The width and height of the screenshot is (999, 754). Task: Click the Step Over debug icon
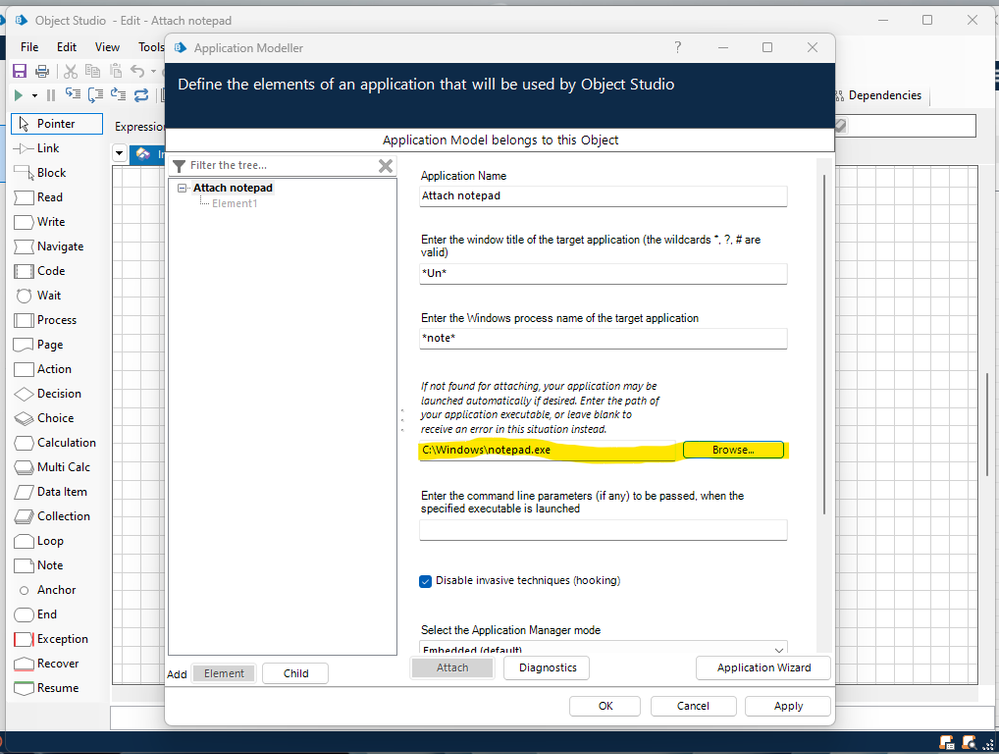[x=96, y=95]
